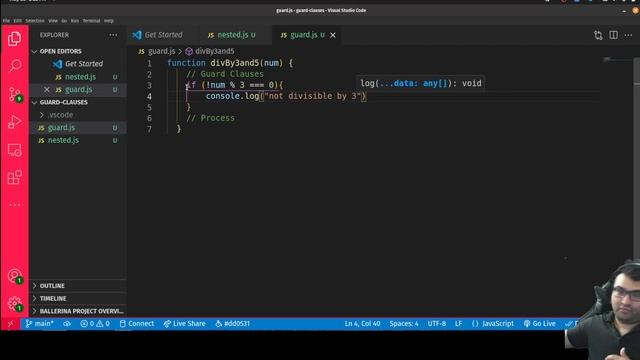
Task: Open the View menu
Action: [x=53, y=21]
